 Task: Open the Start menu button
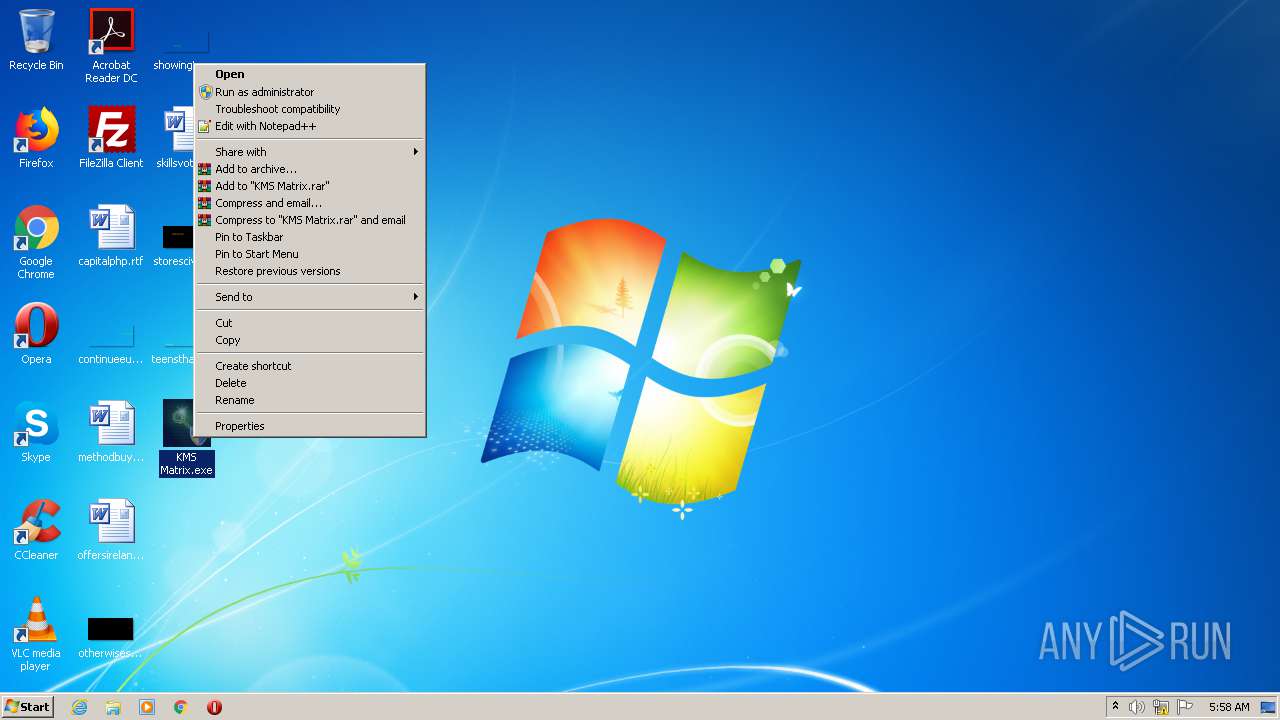pyautogui.click(x=28, y=707)
